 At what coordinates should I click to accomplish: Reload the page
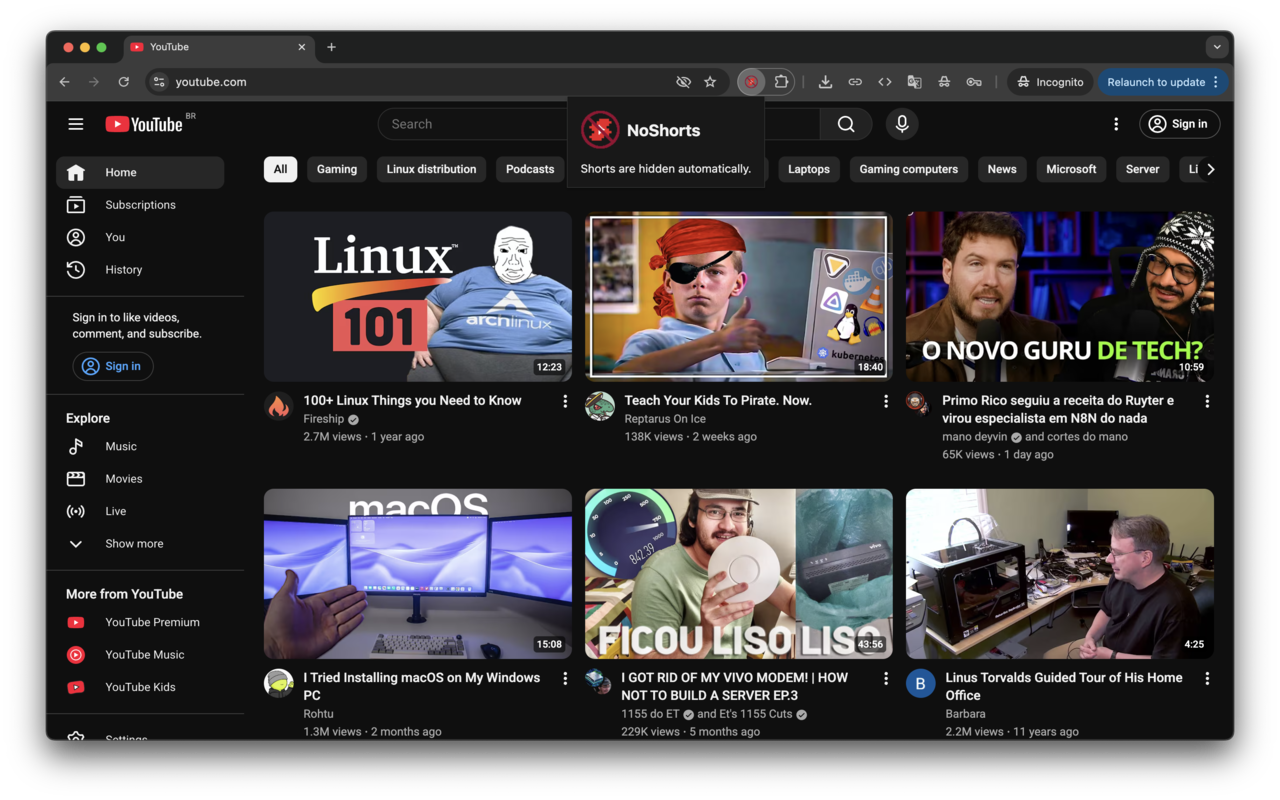[124, 82]
